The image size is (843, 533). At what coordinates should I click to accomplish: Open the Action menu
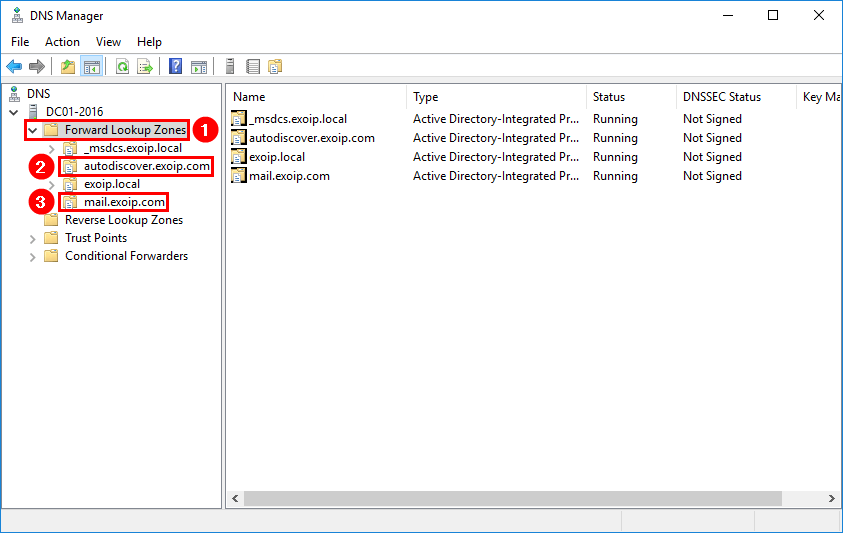[62, 42]
